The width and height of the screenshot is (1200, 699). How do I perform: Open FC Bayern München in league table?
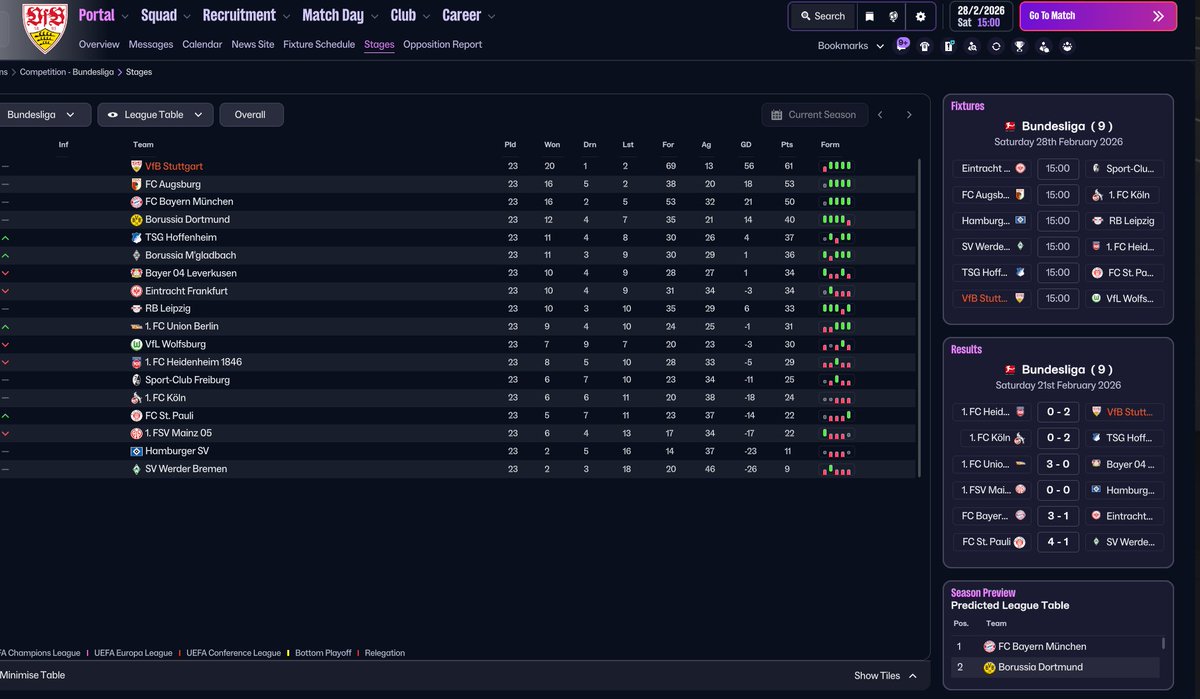pos(189,202)
